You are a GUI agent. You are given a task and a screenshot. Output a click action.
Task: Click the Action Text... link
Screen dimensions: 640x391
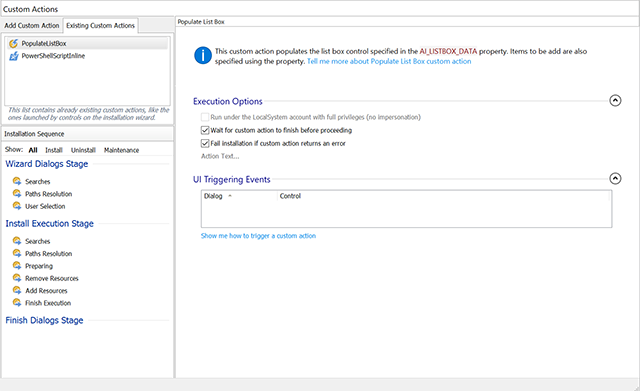tap(220, 156)
